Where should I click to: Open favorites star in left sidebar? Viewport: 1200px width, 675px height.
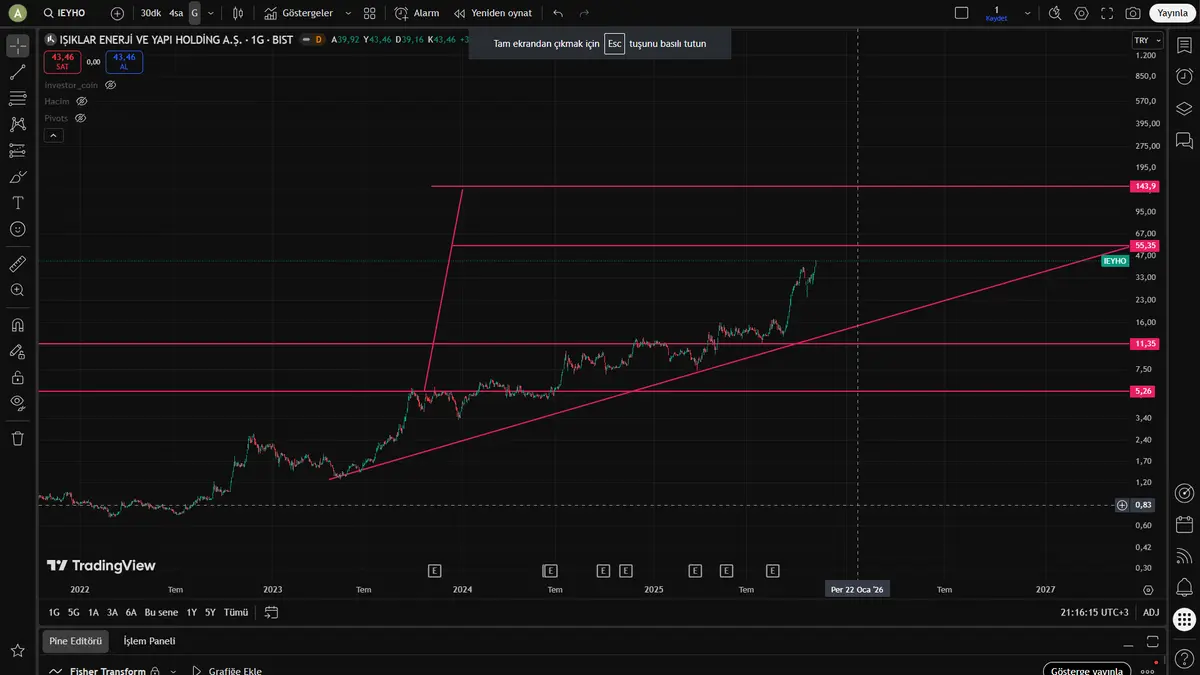tap(17, 651)
